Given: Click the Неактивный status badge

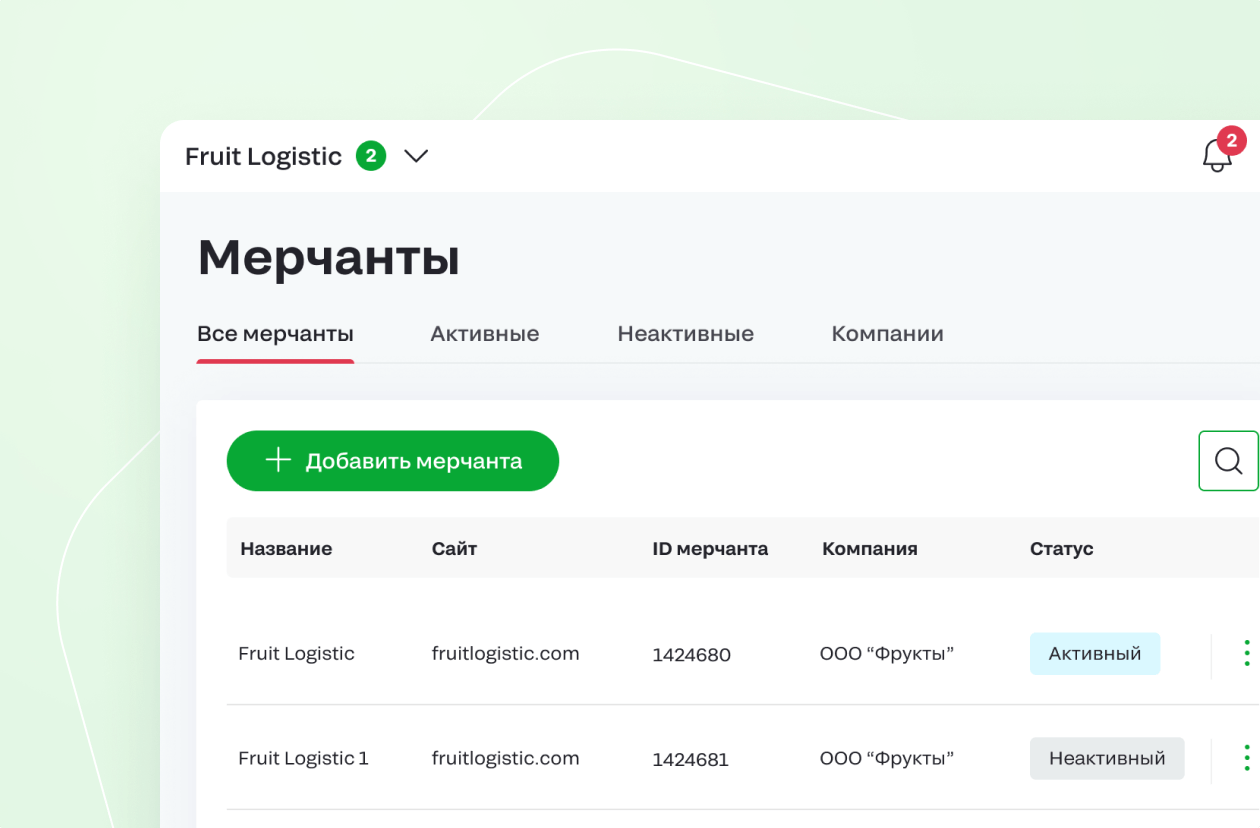Looking at the screenshot, I should [x=1107, y=759].
